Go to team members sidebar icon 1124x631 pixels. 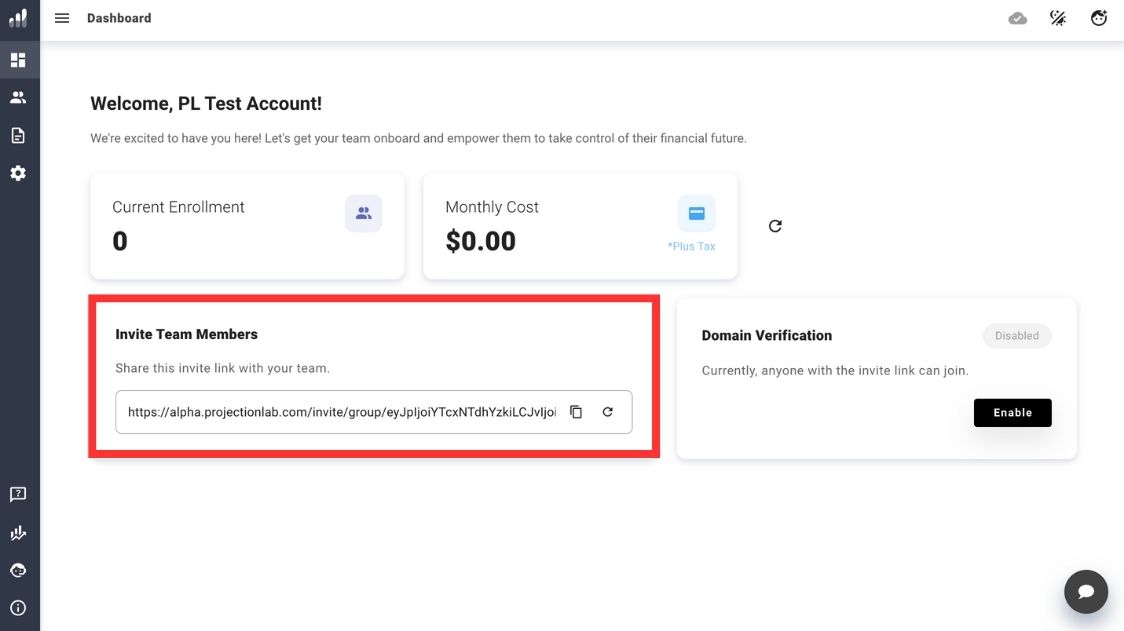[x=18, y=98]
